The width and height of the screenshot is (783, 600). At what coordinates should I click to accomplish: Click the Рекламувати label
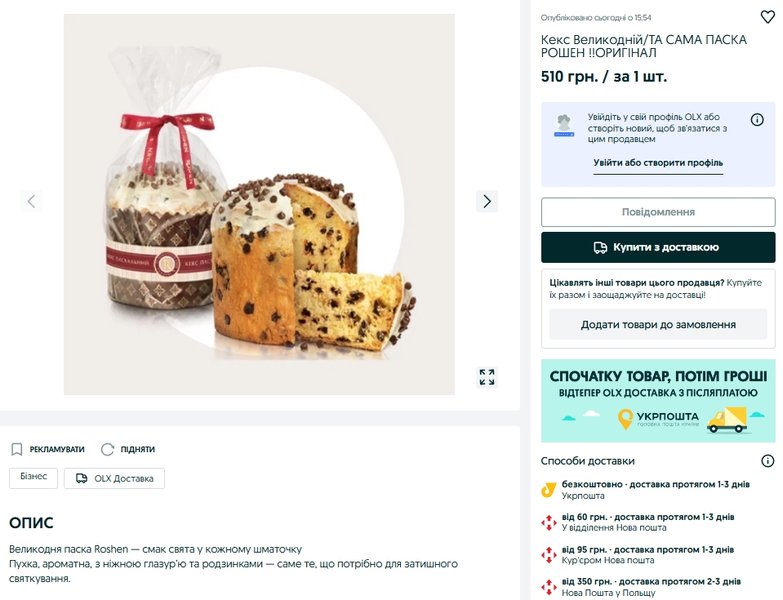(57, 449)
